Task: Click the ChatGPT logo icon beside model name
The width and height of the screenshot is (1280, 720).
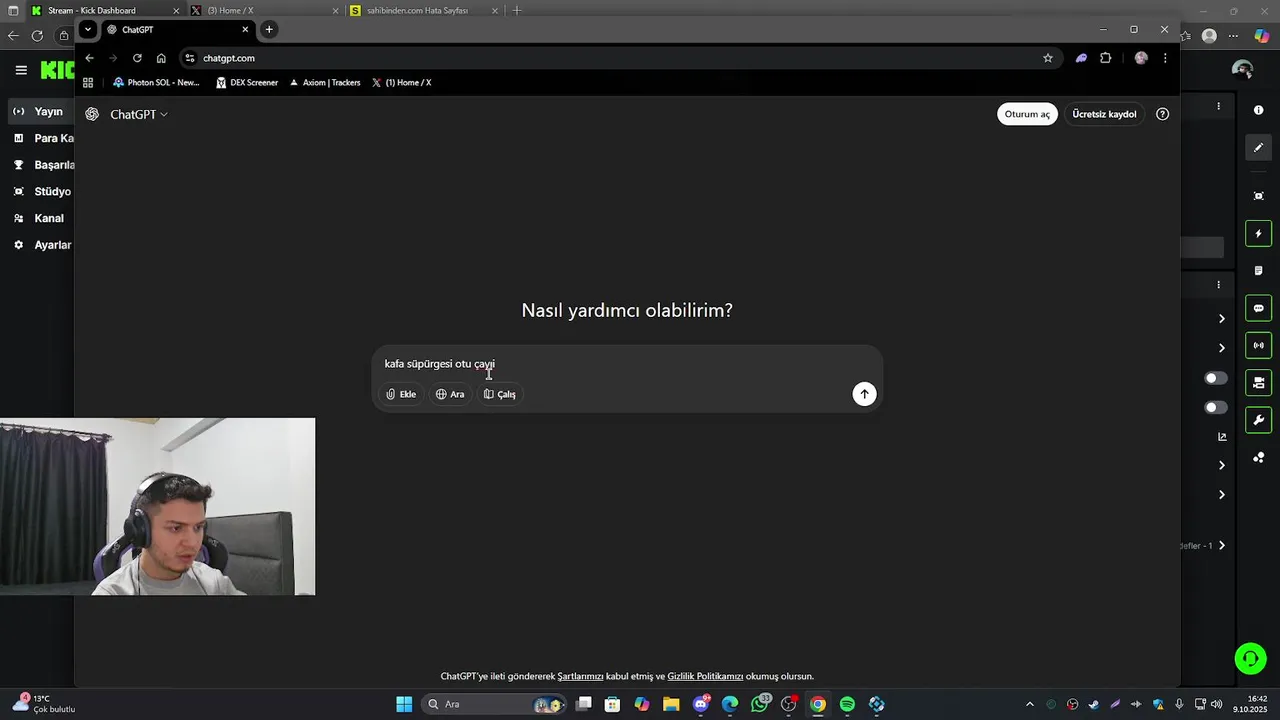Action: point(92,114)
